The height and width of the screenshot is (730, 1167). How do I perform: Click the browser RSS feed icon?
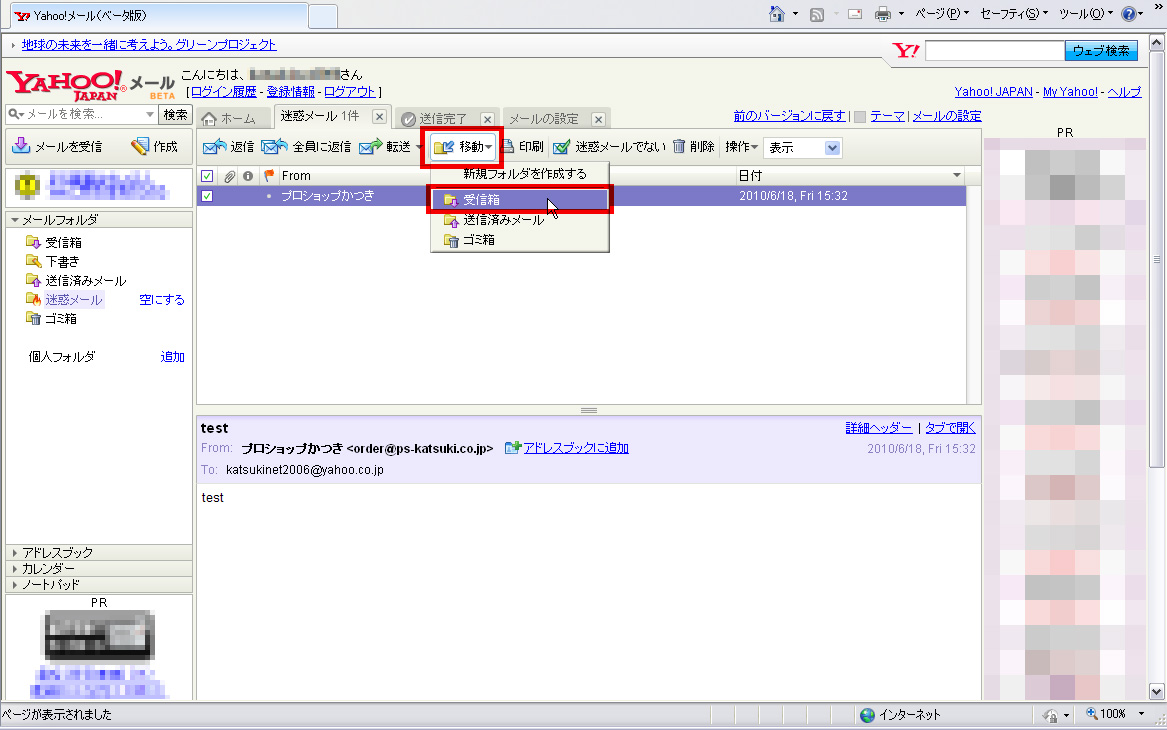(816, 15)
